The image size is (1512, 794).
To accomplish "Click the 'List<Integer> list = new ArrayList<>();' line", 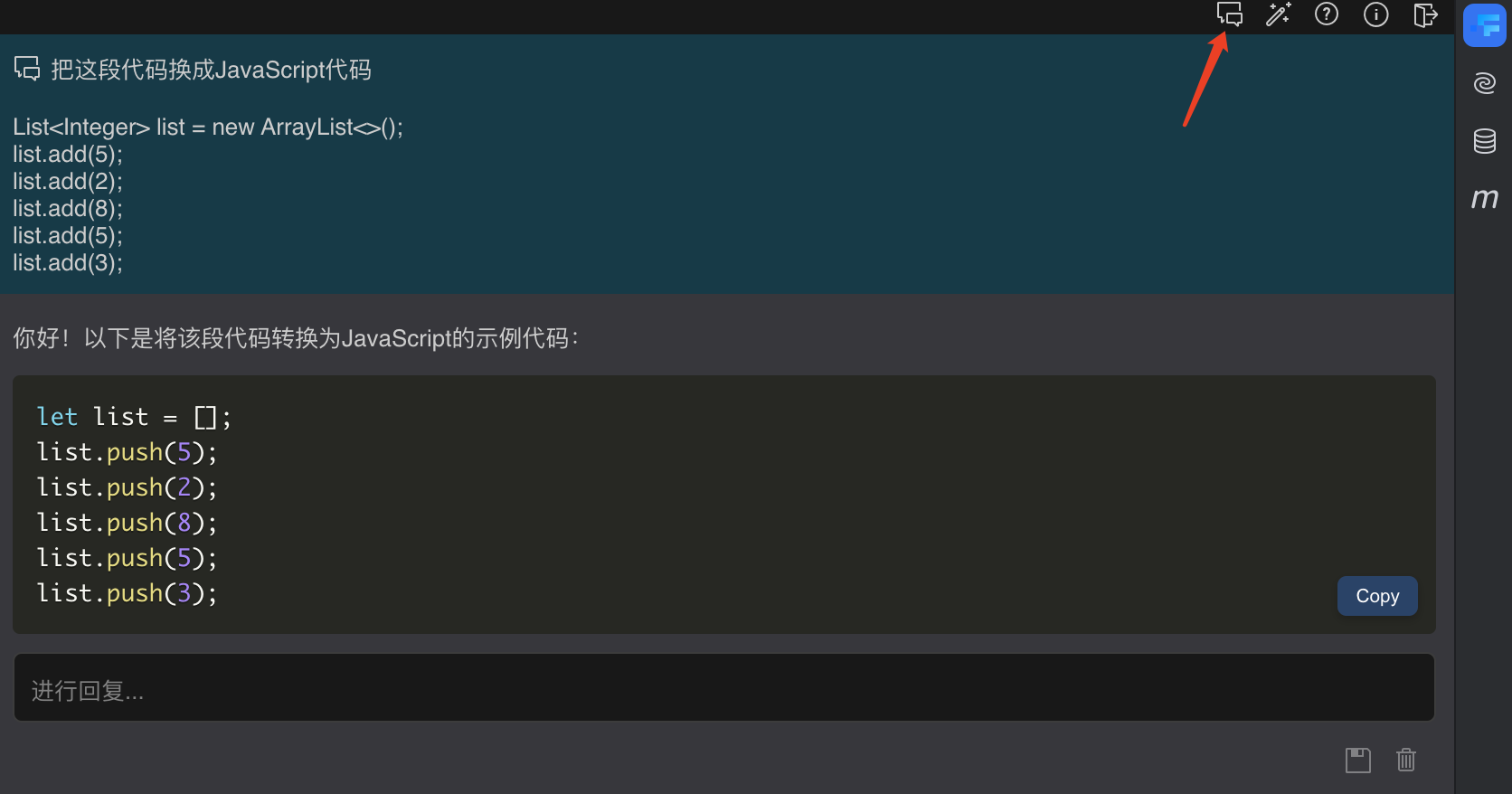I will point(208,128).
